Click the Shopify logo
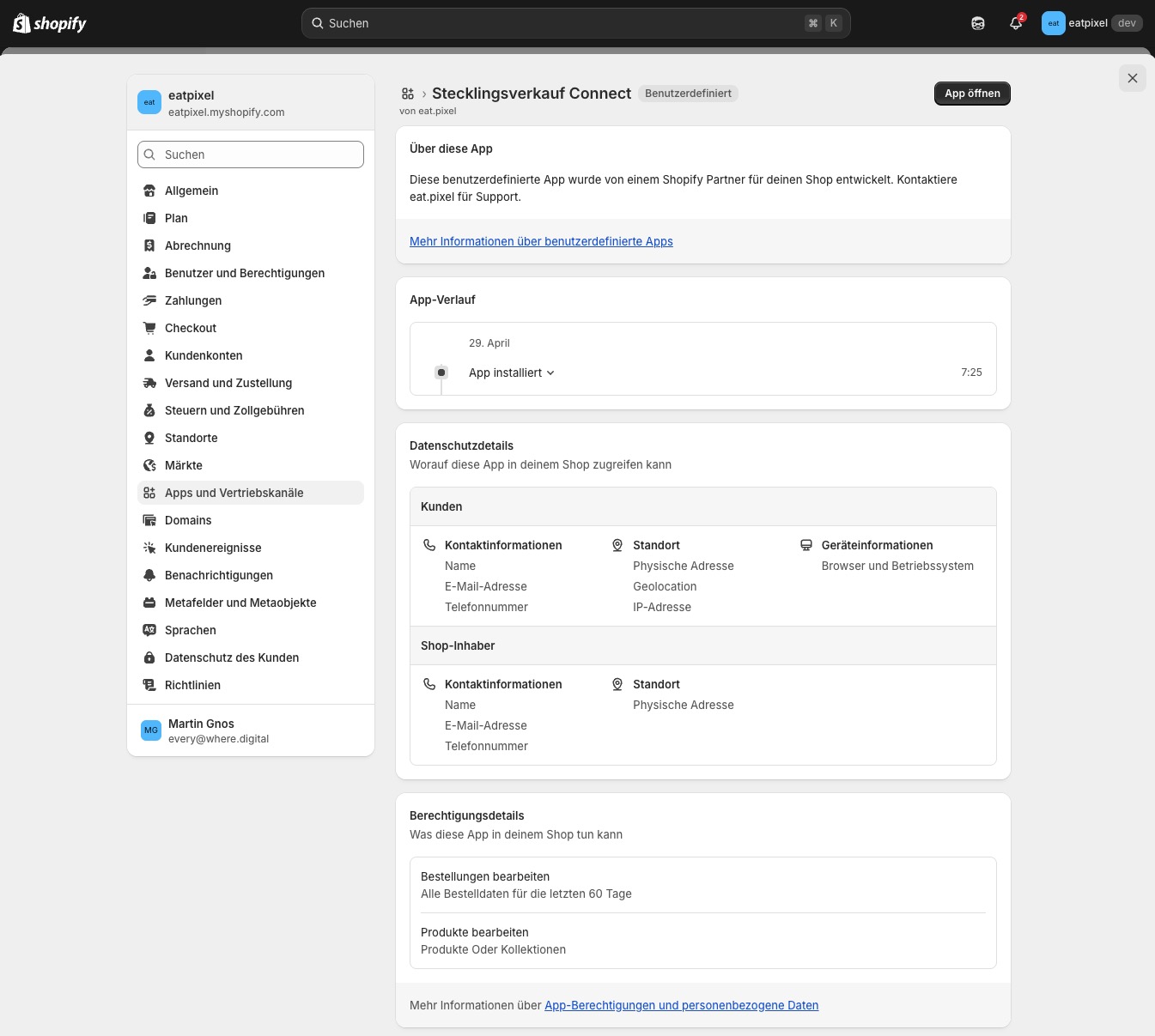1155x1036 pixels. pyautogui.click(x=49, y=23)
